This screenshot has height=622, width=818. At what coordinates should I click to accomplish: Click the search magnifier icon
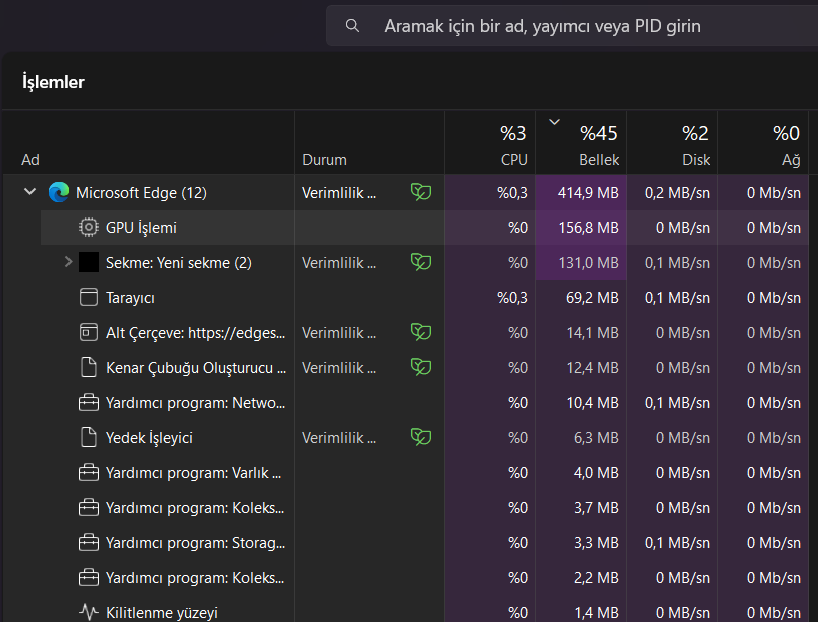352,26
